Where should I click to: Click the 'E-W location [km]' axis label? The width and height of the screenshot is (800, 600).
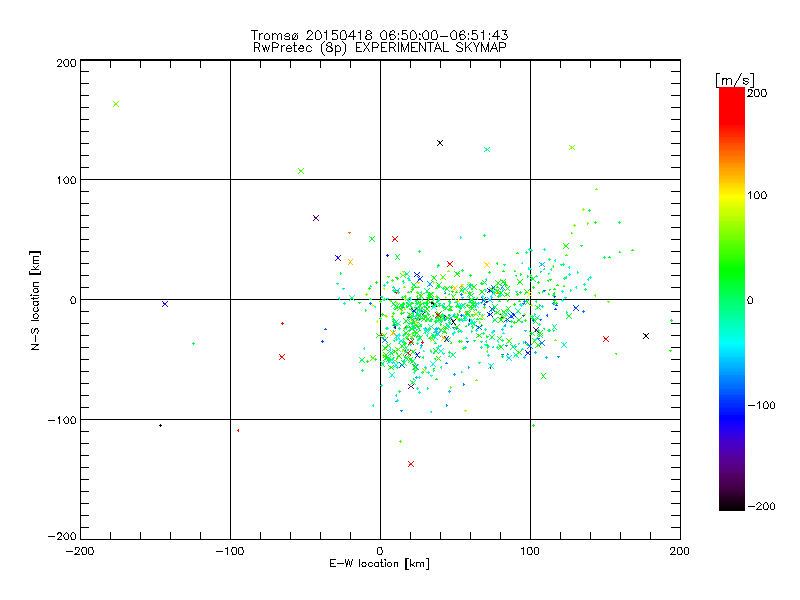pos(379,563)
